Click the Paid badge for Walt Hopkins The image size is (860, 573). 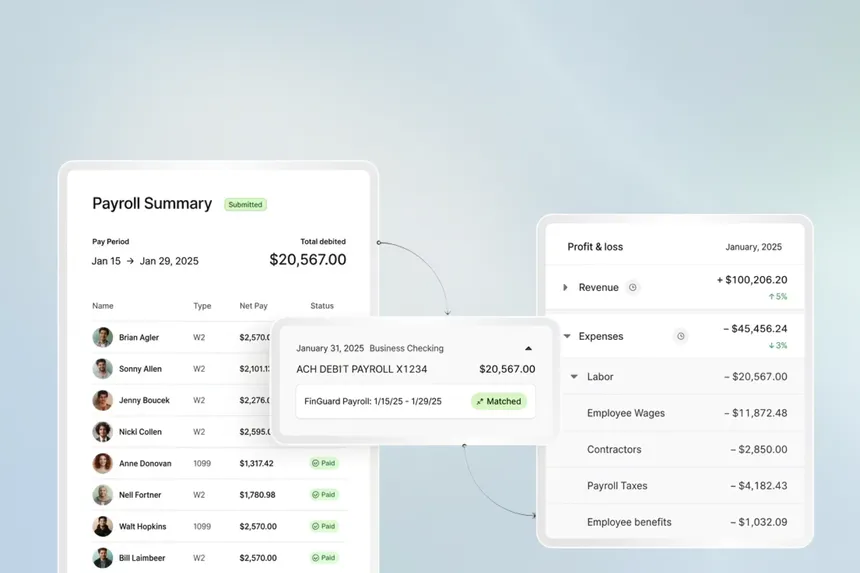324,526
